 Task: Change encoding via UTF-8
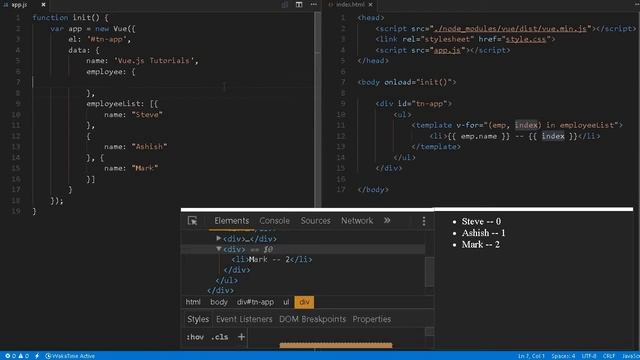coord(589,356)
